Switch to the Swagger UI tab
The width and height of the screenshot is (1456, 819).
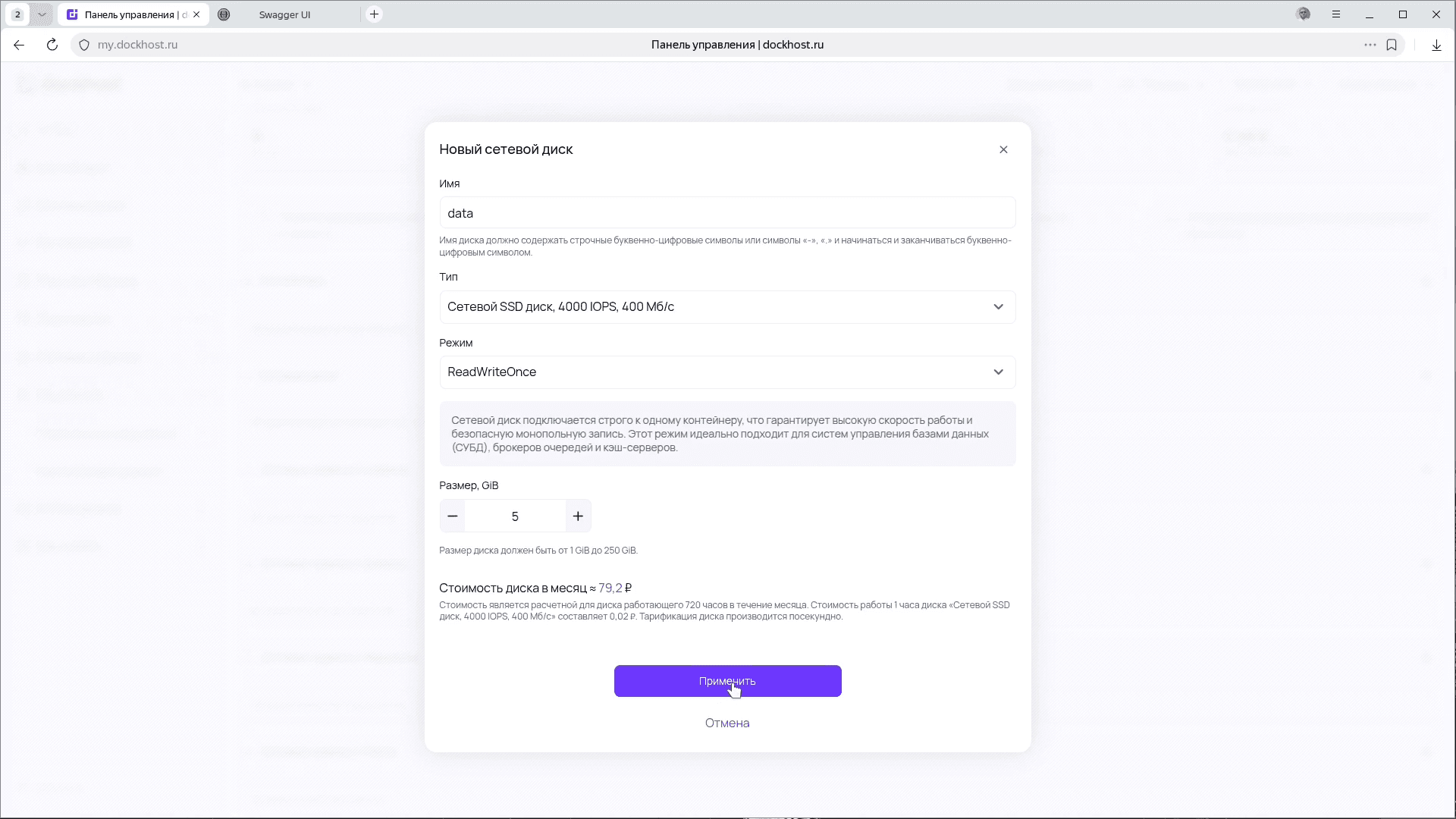tap(284, 14)
